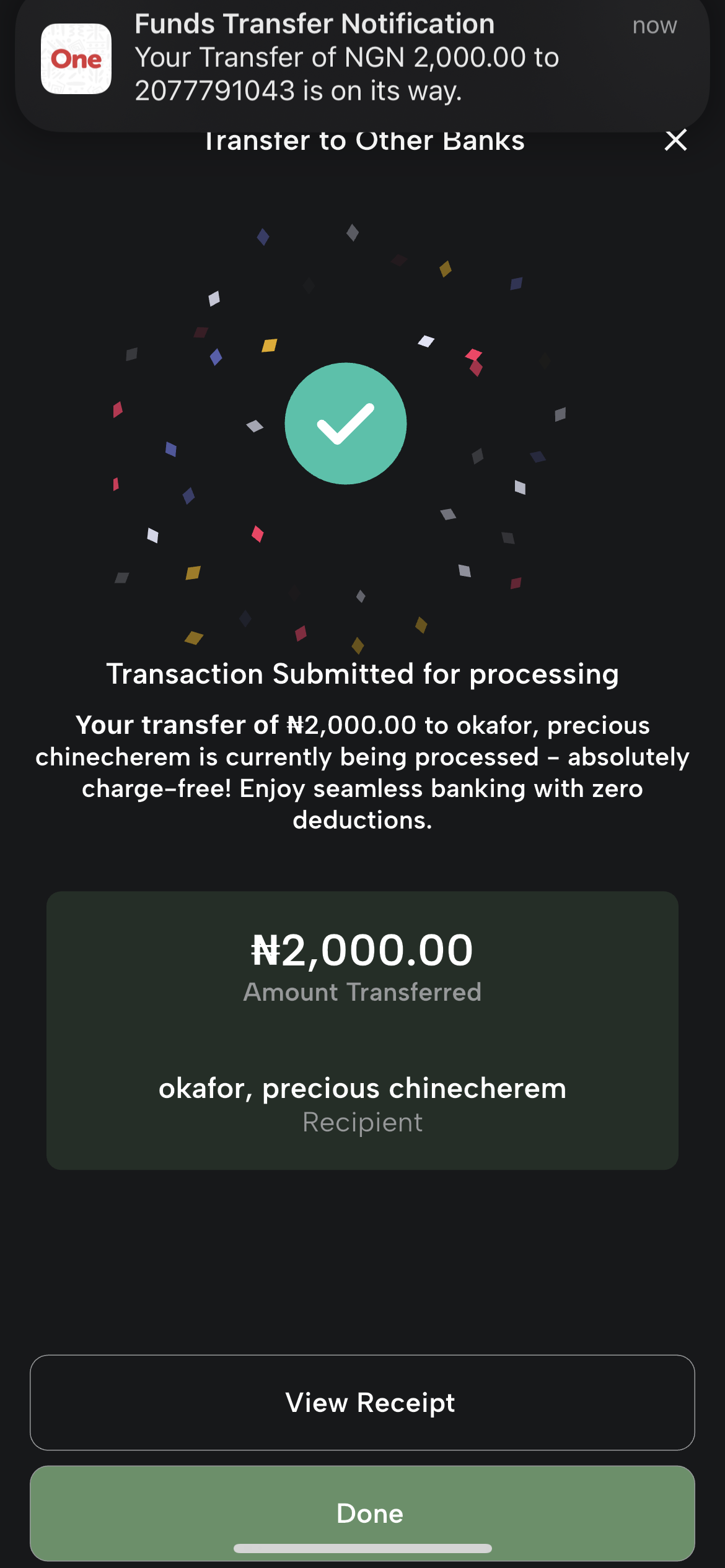Tap the "charge-free!" text in the message
This screenshot has width=725, height=1568.
pos(156,789)
